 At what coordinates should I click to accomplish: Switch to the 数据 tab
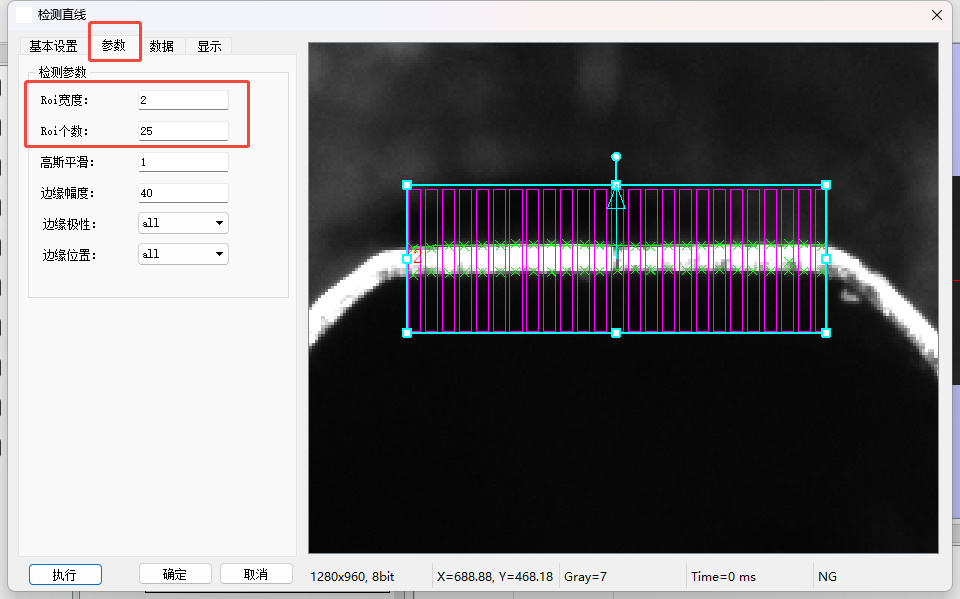(x=161, y=46)
